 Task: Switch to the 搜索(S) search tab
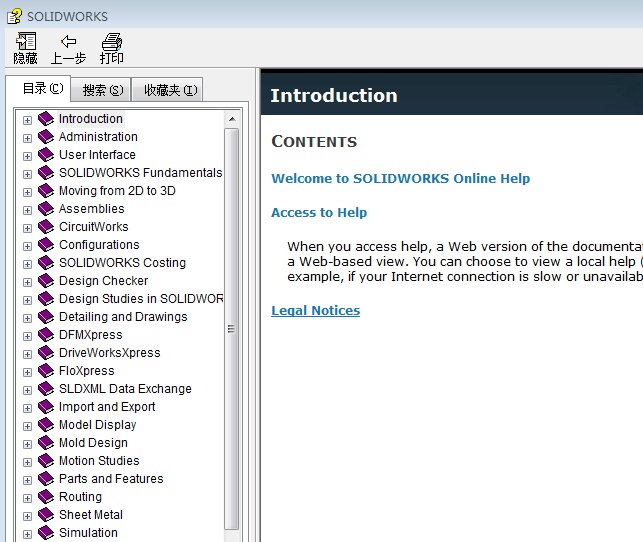(101, 90)
